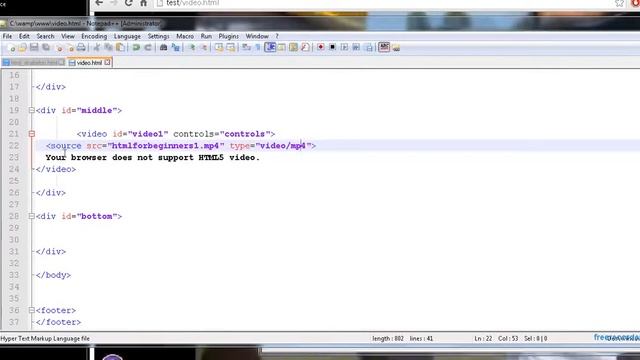Collapse the div id="bottom" fold marker
The height and width of the screenshot is (360, 640).
(31, 216)
